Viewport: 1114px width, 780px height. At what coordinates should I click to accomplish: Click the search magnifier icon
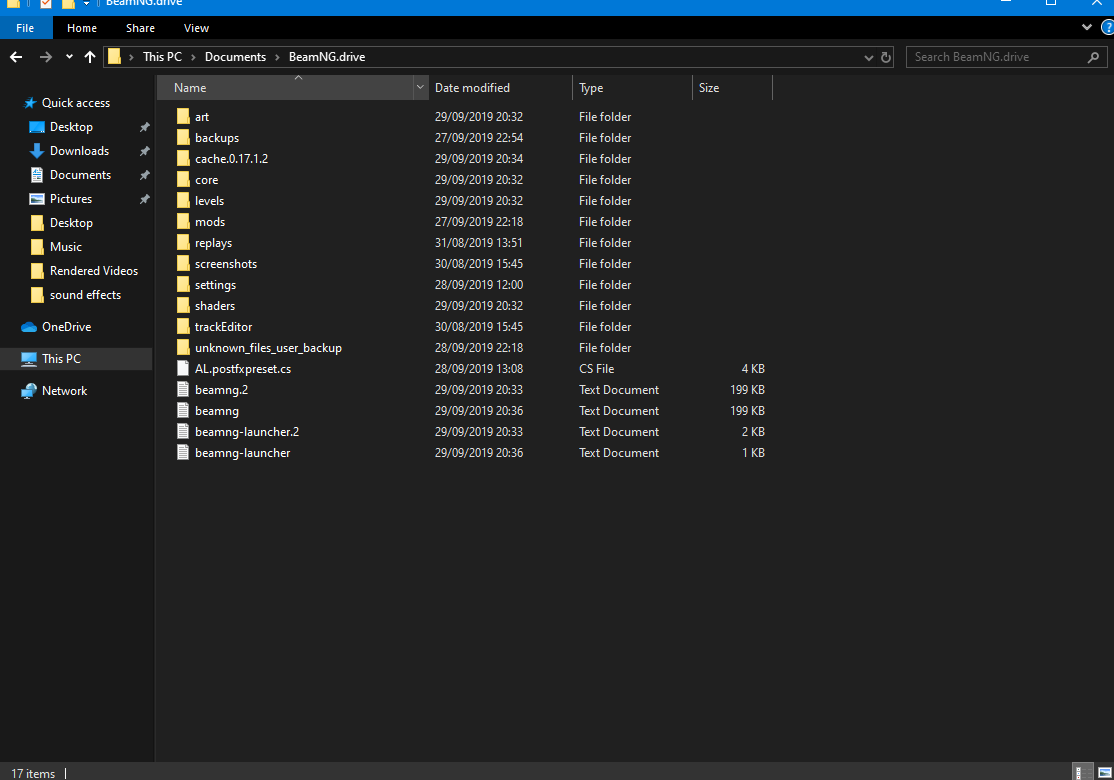coord(1093,57)
